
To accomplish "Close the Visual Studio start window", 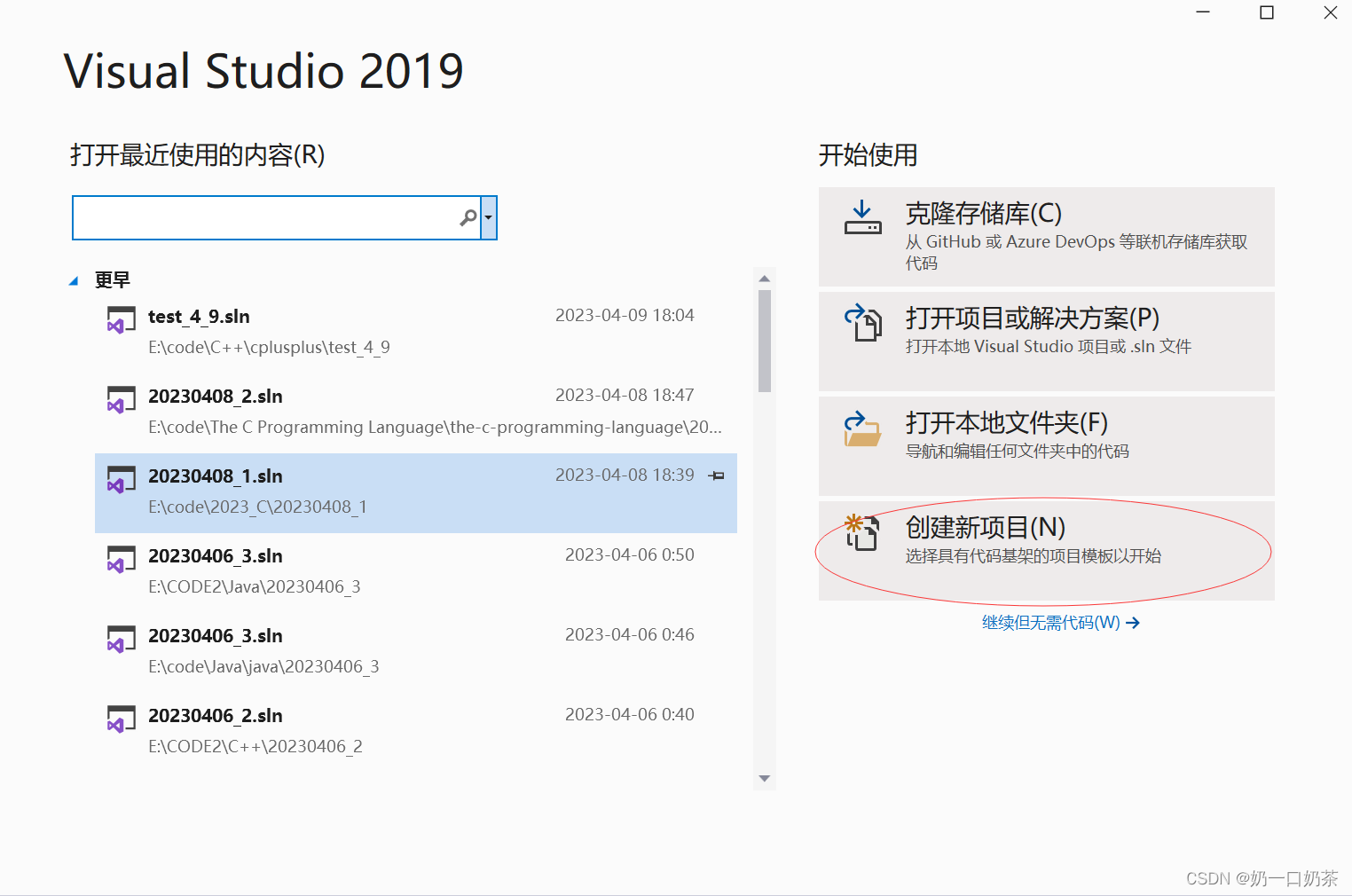I will [x=1330, y=12].
